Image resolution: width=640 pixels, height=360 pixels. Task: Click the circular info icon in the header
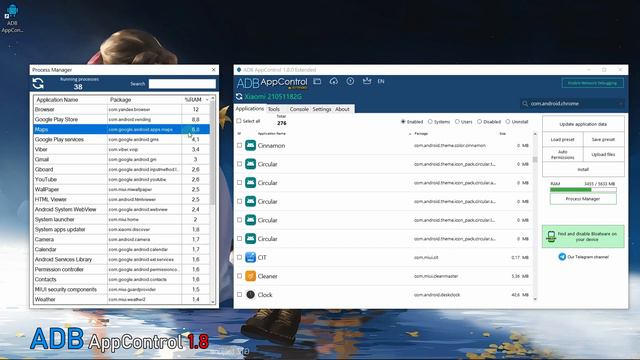coord(350,81)
